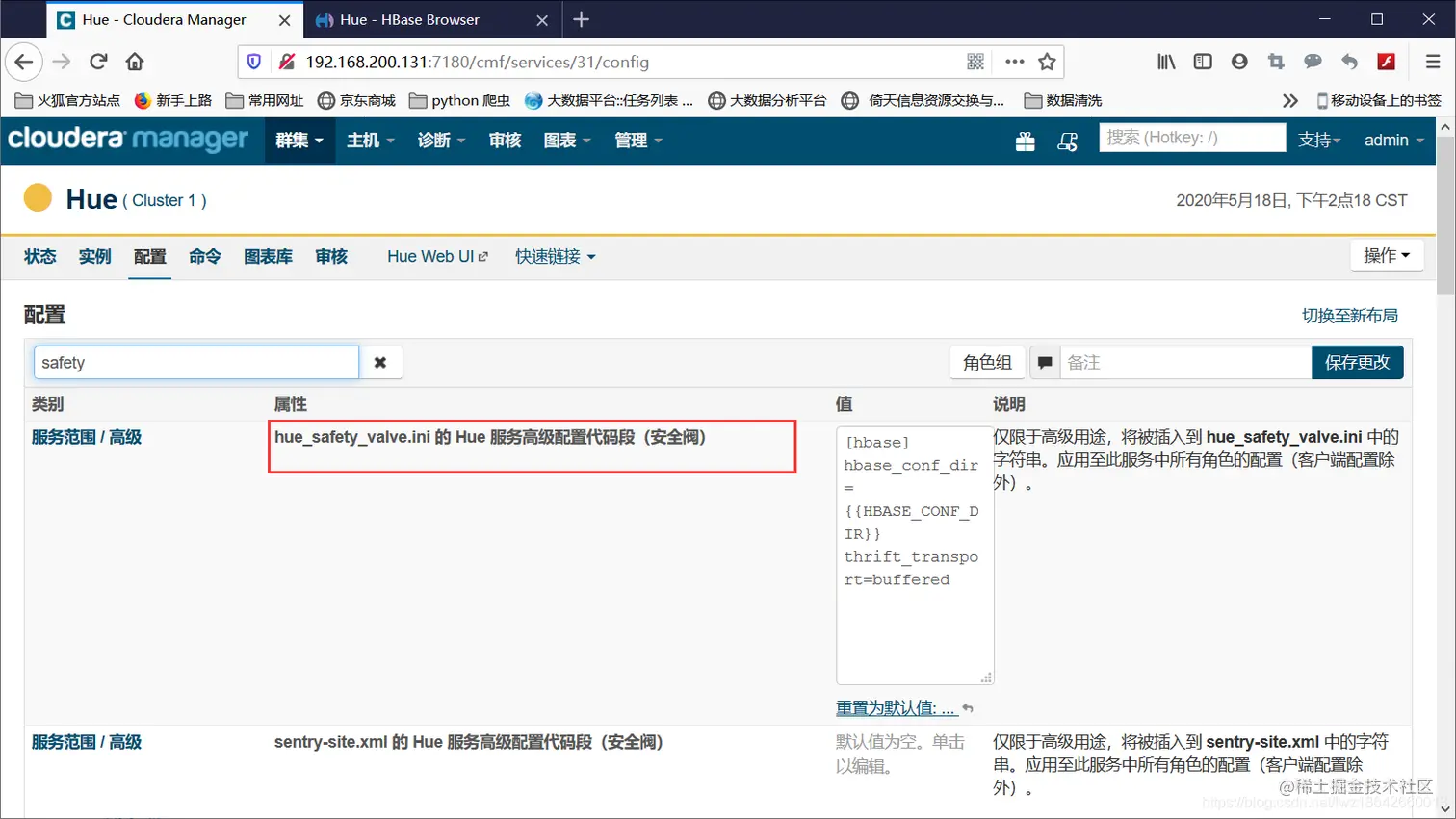Switch to the 图表库 tab
Screen dimensions: 1456x819
point(268,256)
